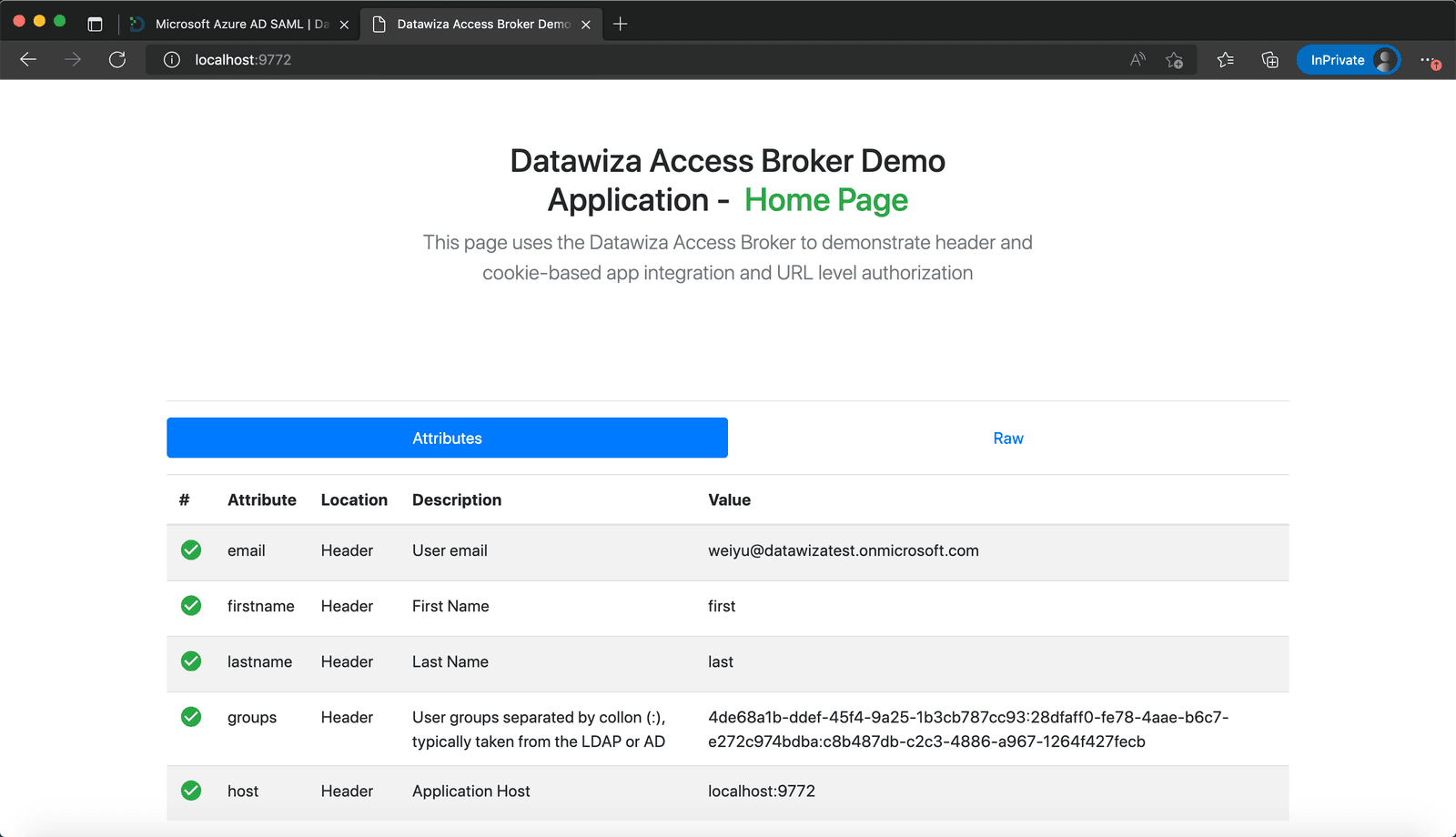Click the Home Page heading text
This screenshot has height=837, width=1456.
click(x=826, y=200)
